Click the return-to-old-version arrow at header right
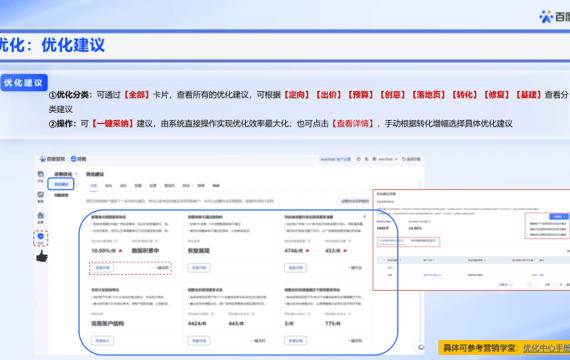Screen dimensions: 570x360 [x=404, y=159]
